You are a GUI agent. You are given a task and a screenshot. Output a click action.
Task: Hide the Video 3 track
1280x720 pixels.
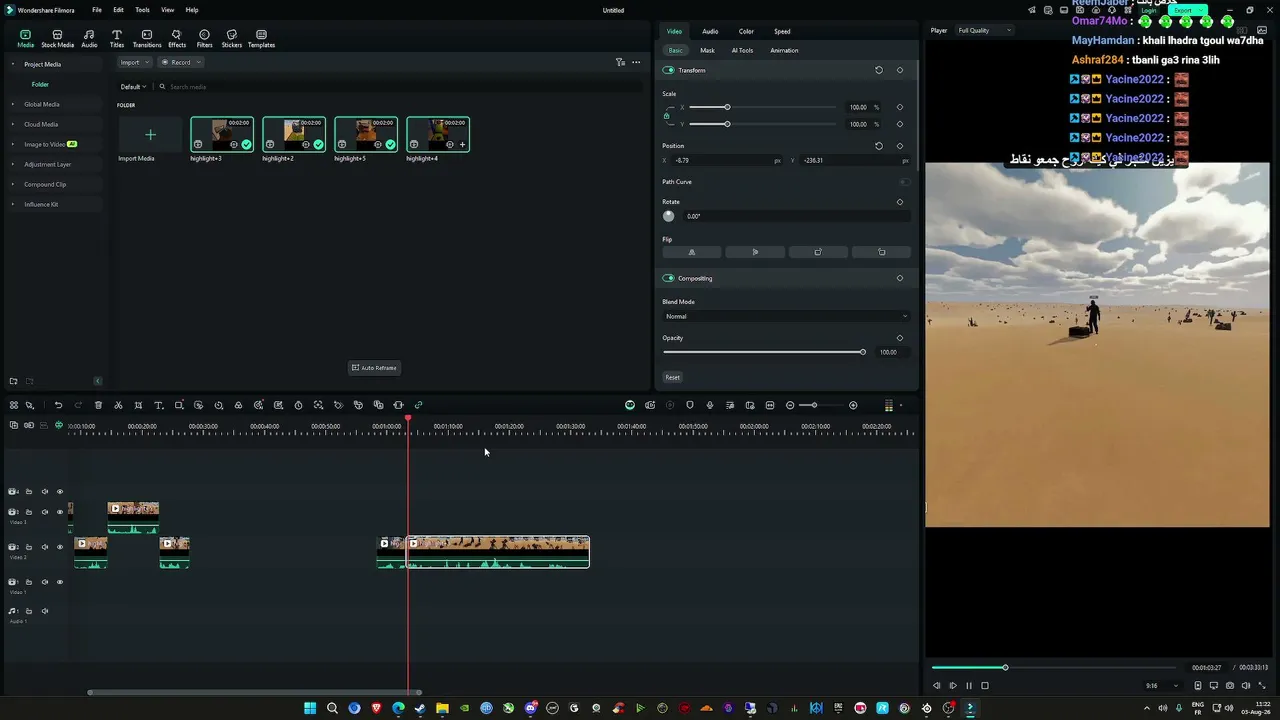point(59,512)
